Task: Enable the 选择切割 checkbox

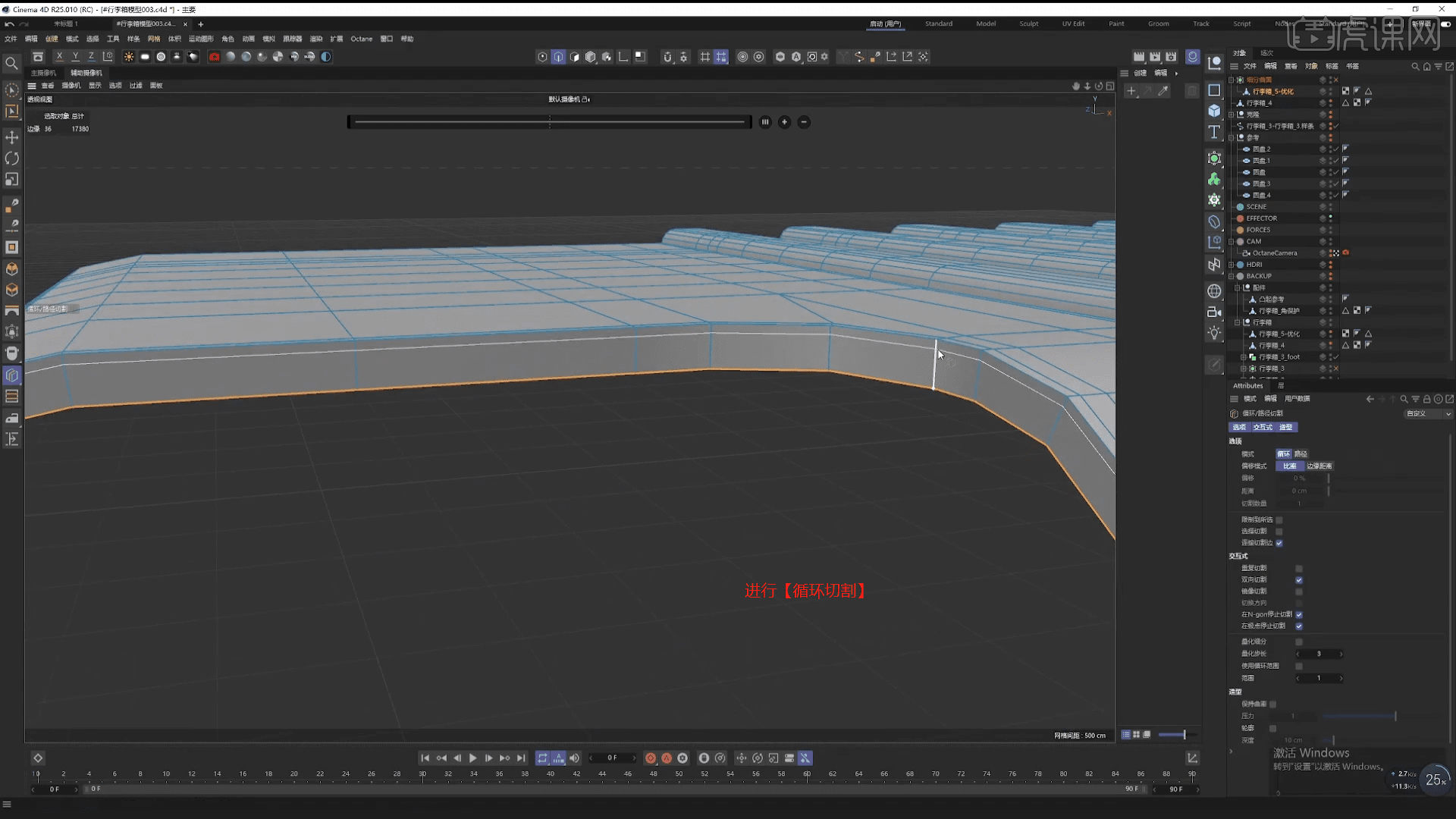Action: [x=1279, y=532]
